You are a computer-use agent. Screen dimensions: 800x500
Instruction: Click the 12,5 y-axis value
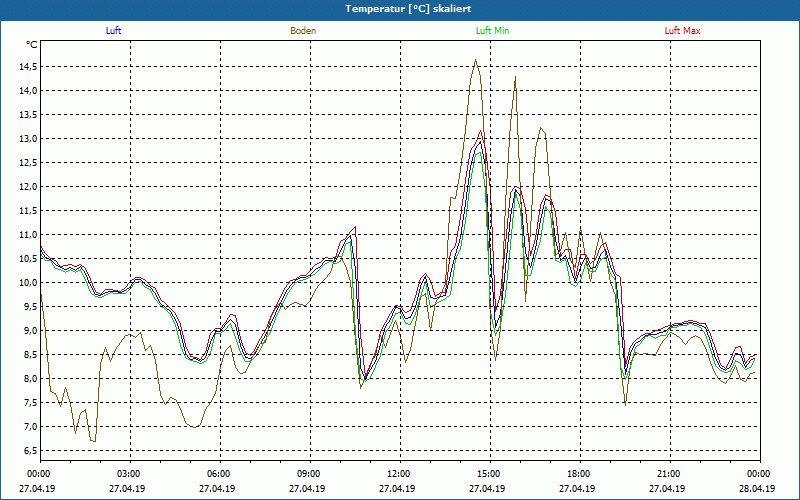28,163
